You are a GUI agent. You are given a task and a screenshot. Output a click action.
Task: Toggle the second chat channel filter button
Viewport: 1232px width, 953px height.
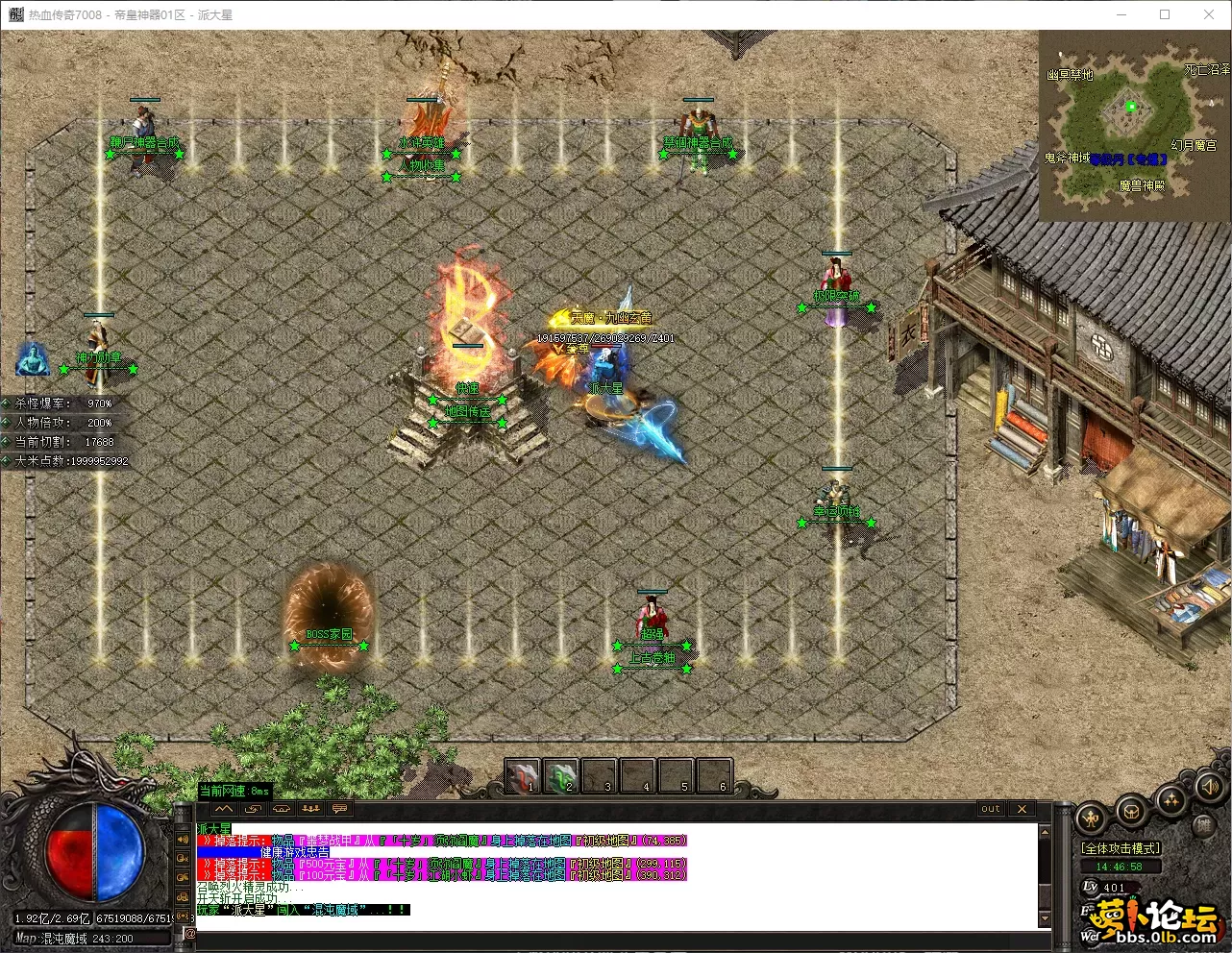tap(184, 858)
